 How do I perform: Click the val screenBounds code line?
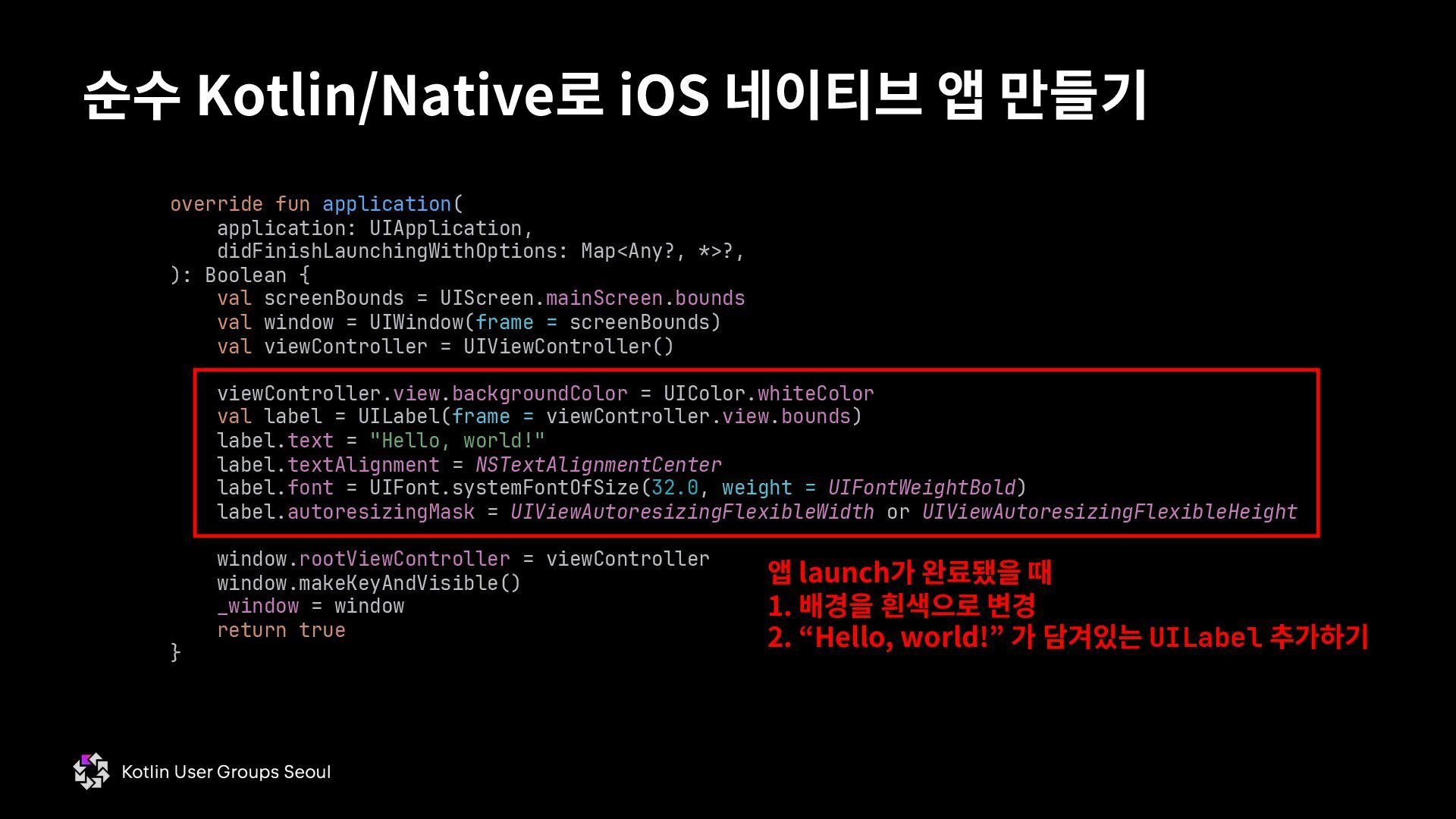pyautogui.click(x=481, y=298)
